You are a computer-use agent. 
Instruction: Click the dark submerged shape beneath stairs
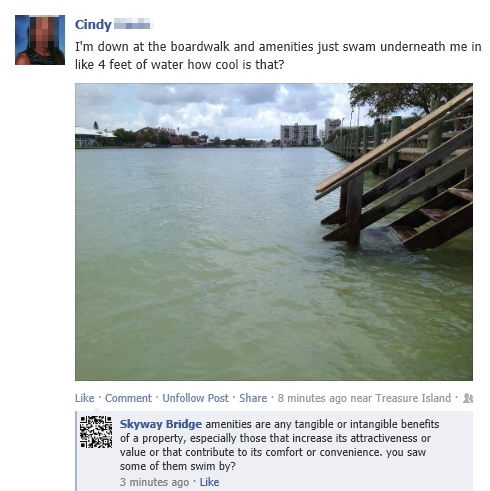tap(382, 240)
